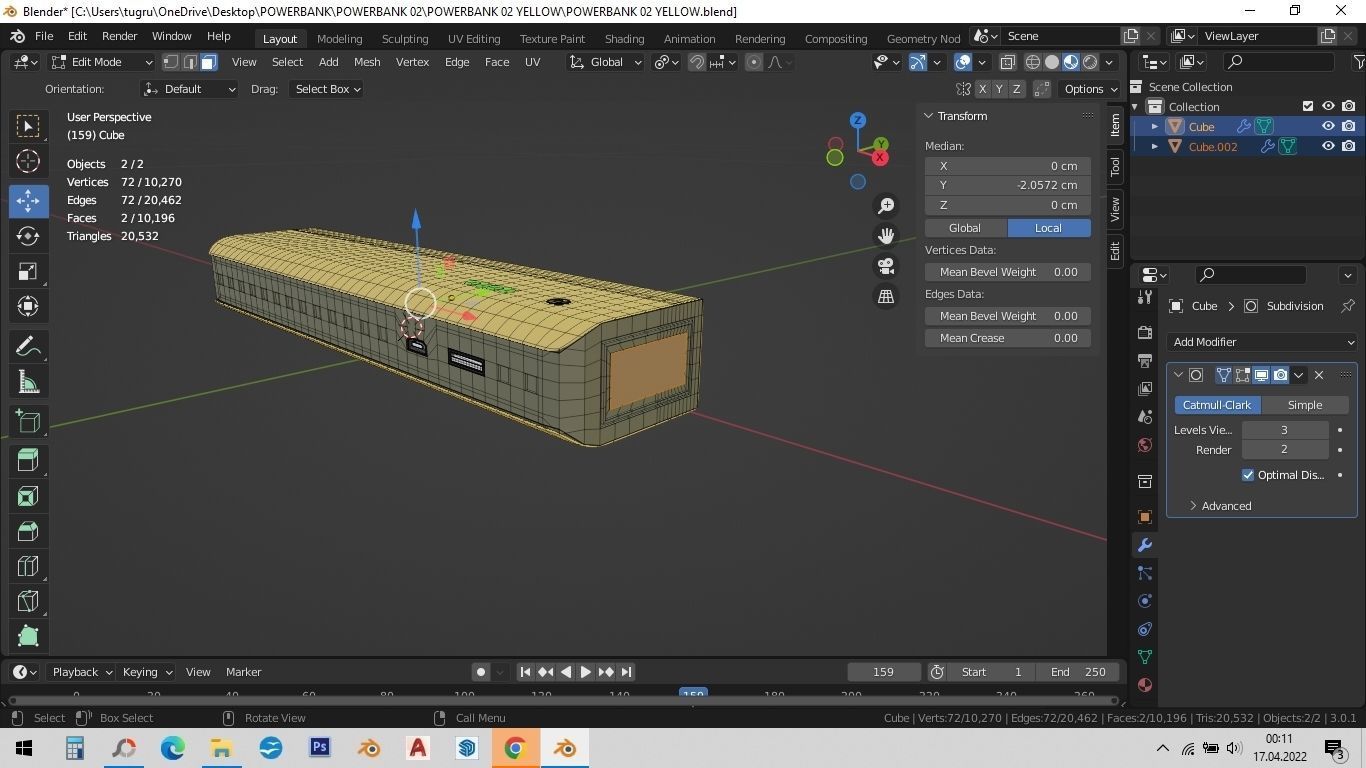Open the Object properties tab icon

pyautogui.click(x=1145, y=517)
